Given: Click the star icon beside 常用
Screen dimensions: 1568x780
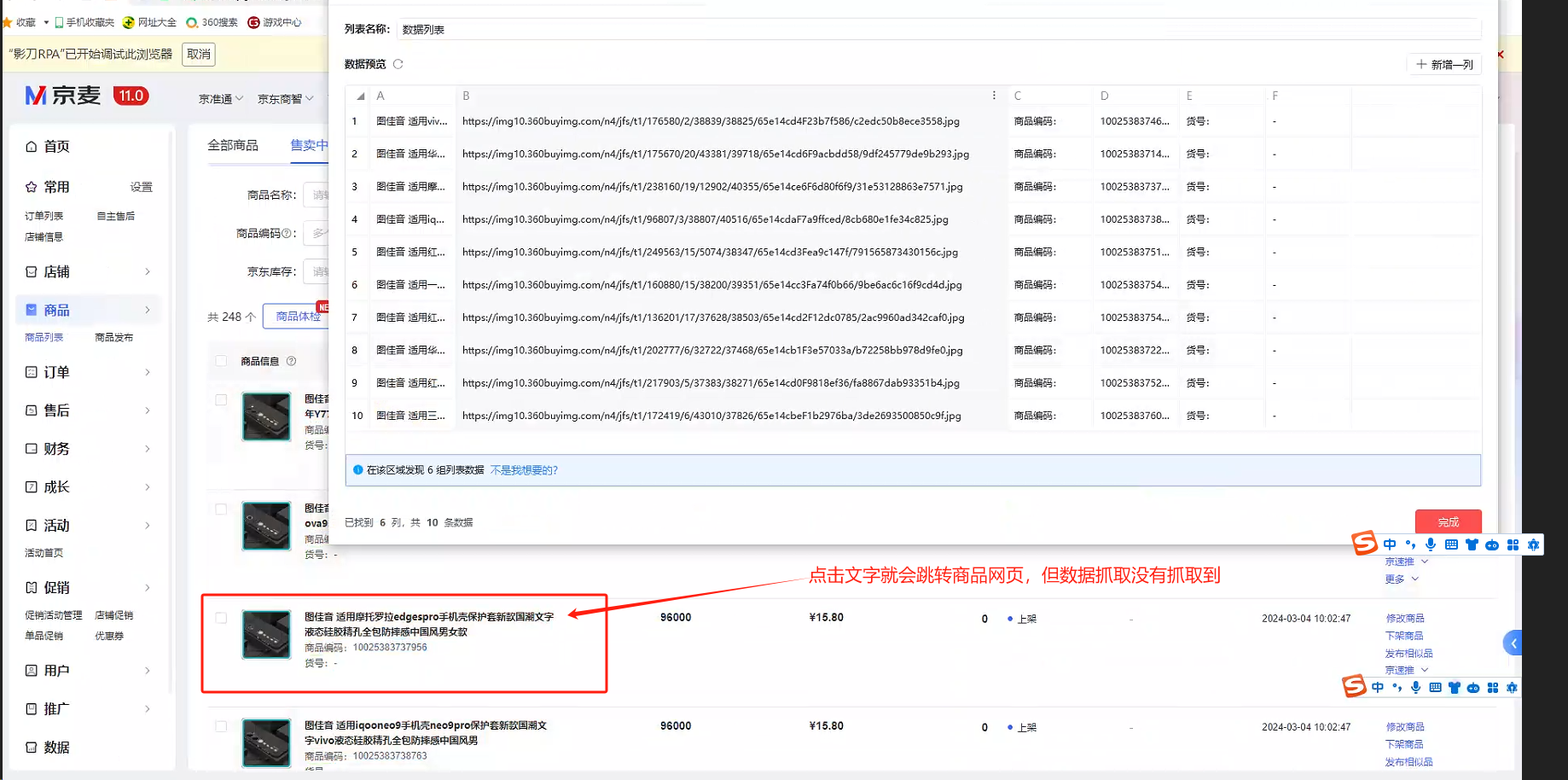Looking at the screenshot, I should point(32,187).
